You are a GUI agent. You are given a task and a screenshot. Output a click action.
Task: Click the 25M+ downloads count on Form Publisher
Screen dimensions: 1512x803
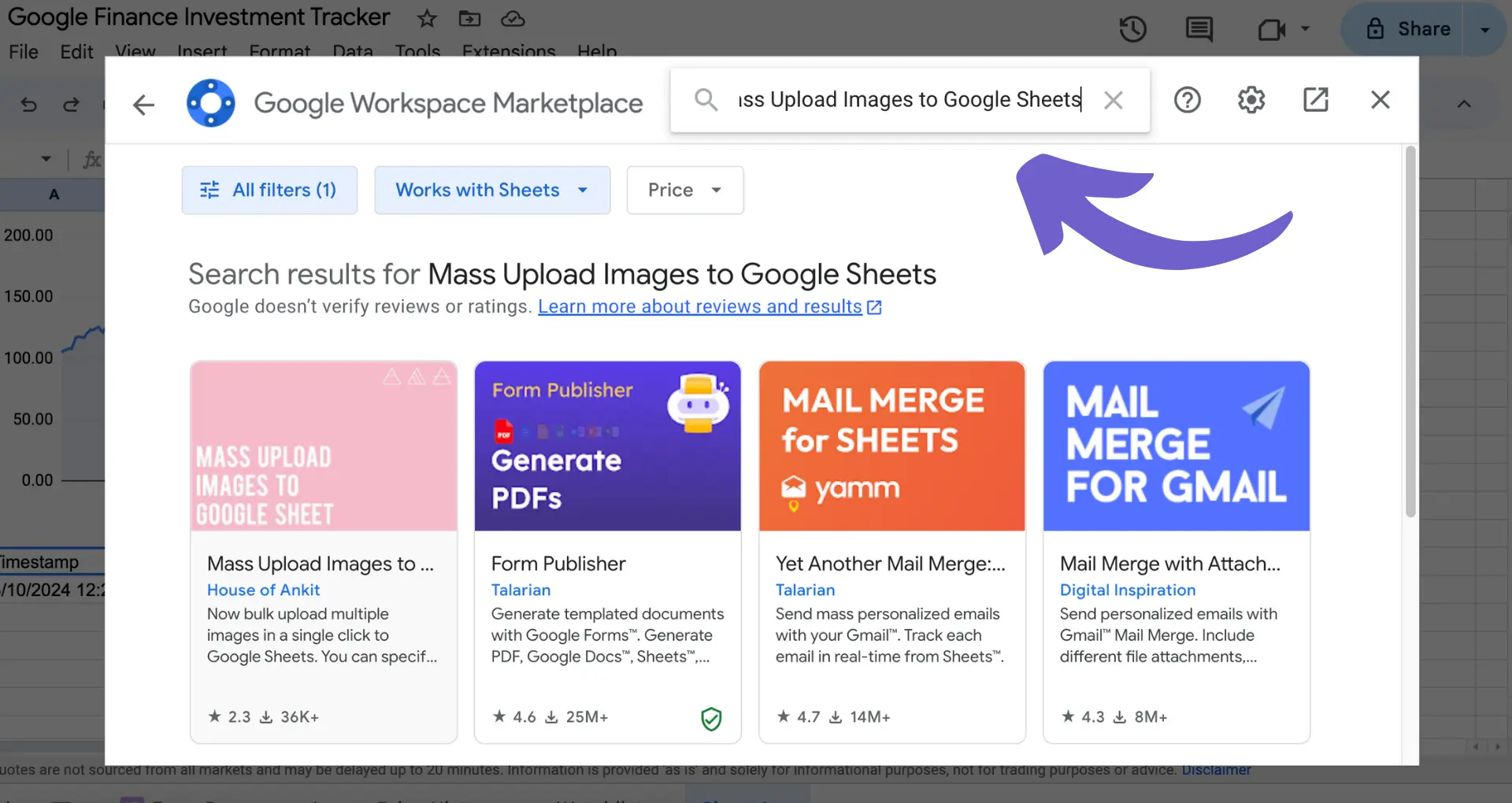pos(577,716)
